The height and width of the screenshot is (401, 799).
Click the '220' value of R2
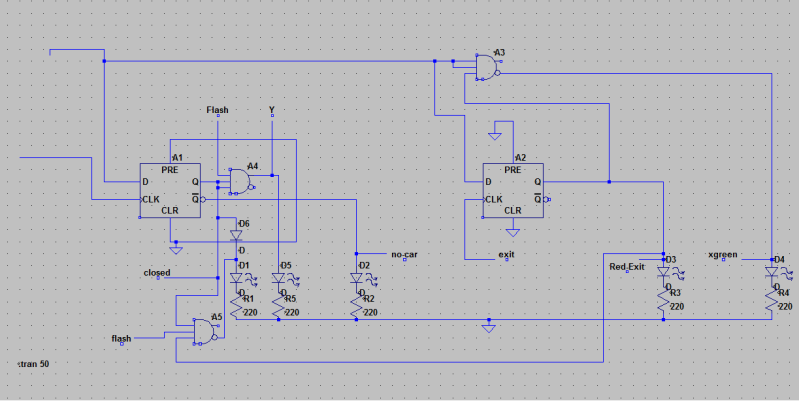(x=370, y=313)
